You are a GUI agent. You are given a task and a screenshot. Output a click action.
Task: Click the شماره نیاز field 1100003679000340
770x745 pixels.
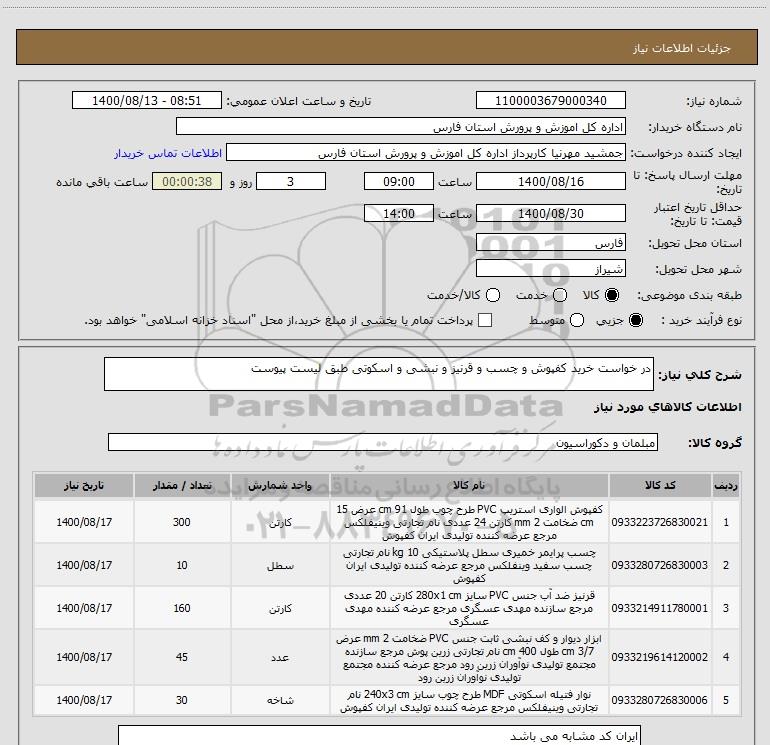(x=550, y=100)
